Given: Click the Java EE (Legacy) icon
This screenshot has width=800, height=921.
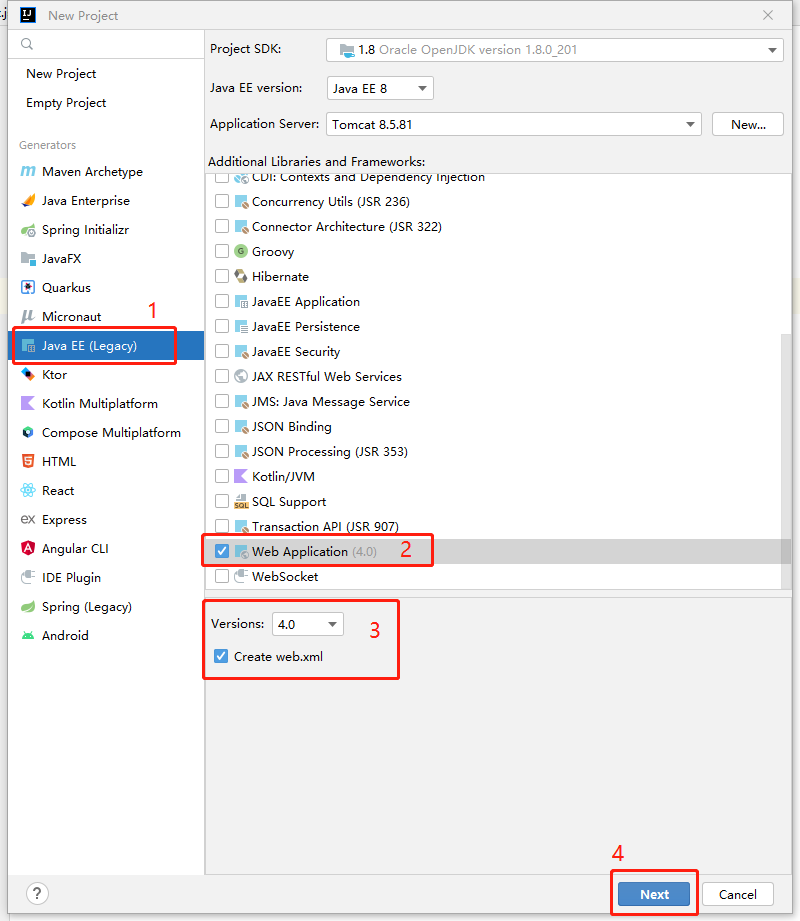Looking at the screenshot, I should tap(28, 346).
